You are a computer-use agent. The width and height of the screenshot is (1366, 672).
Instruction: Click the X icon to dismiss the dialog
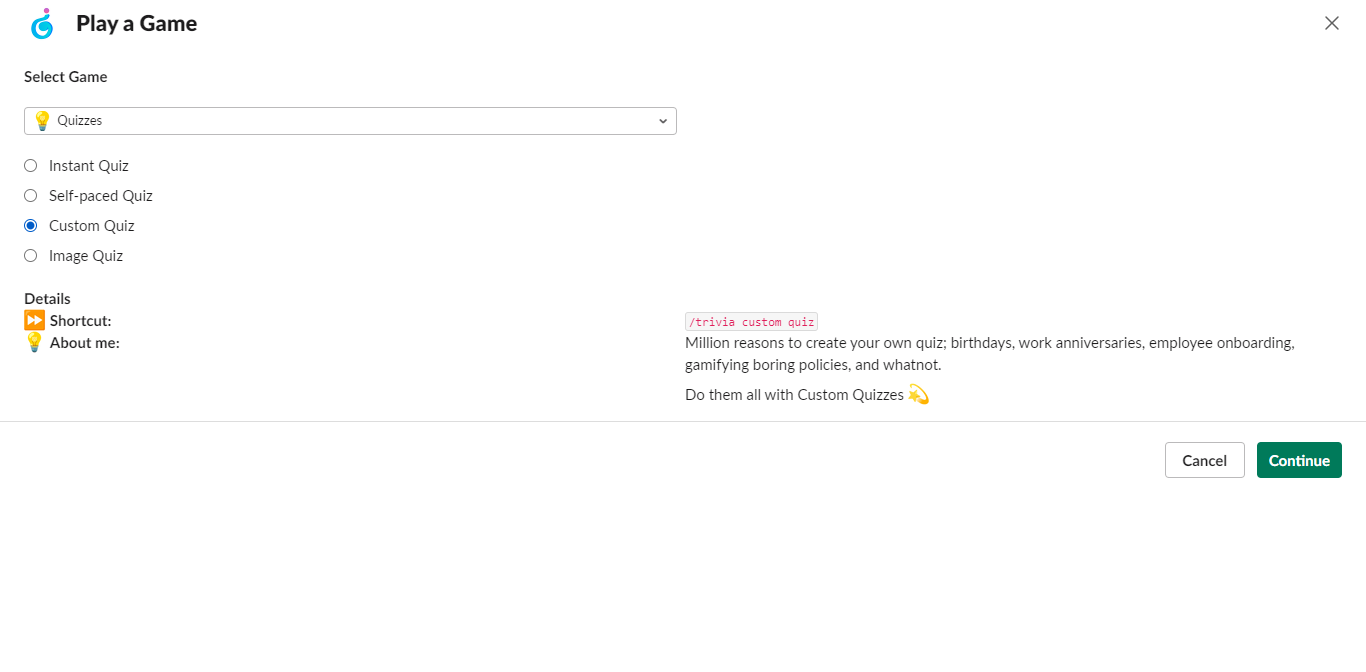[x=1331, y=22]
